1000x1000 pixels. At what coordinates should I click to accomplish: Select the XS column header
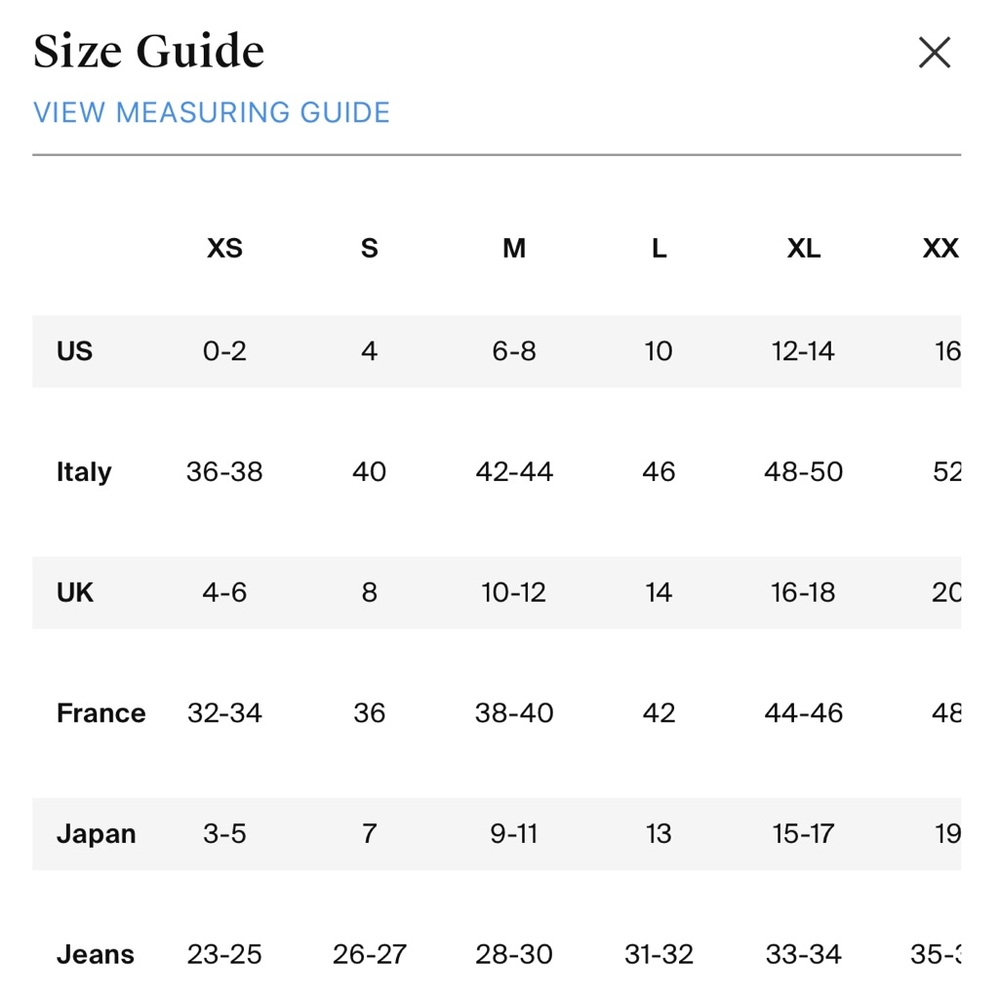tap(224, 248)
